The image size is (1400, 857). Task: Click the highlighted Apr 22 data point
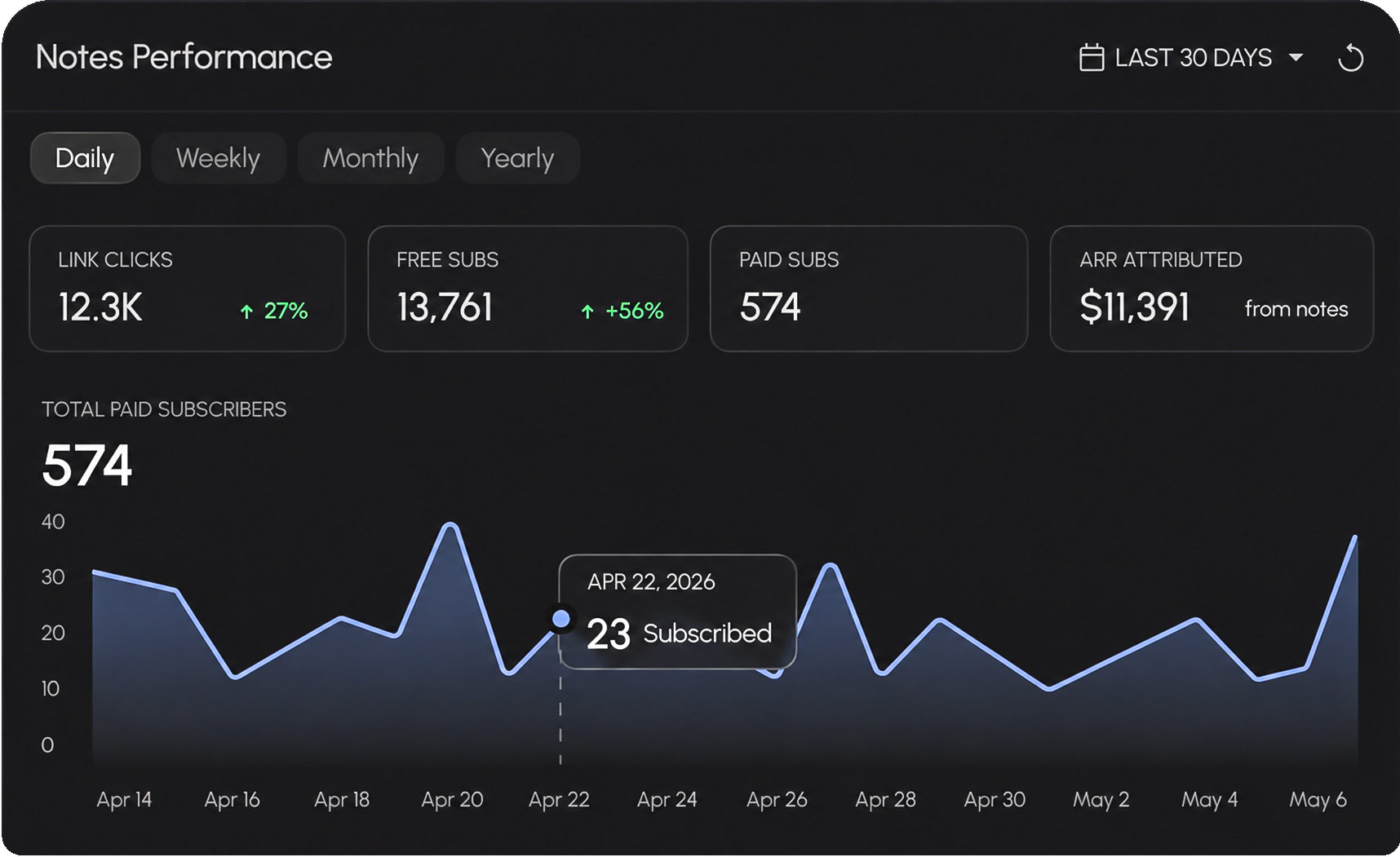click(560, 619)
